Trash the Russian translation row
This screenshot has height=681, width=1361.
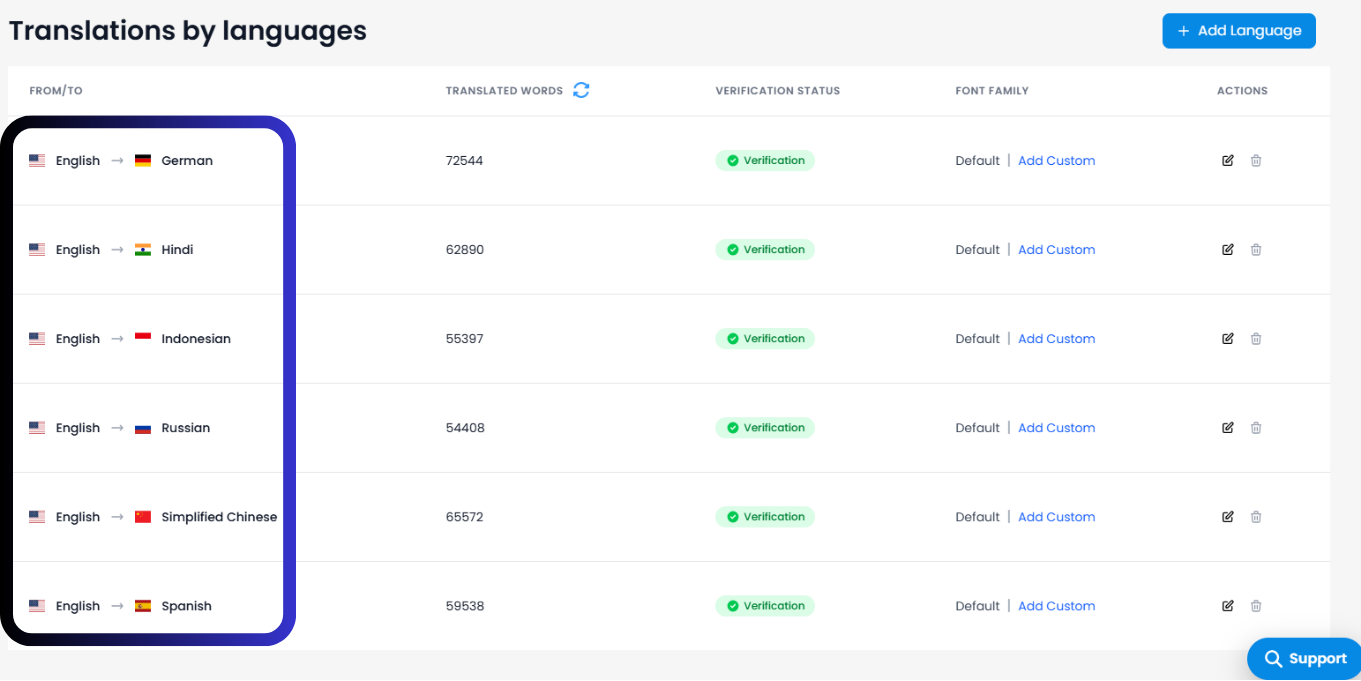pos(1256,427)
